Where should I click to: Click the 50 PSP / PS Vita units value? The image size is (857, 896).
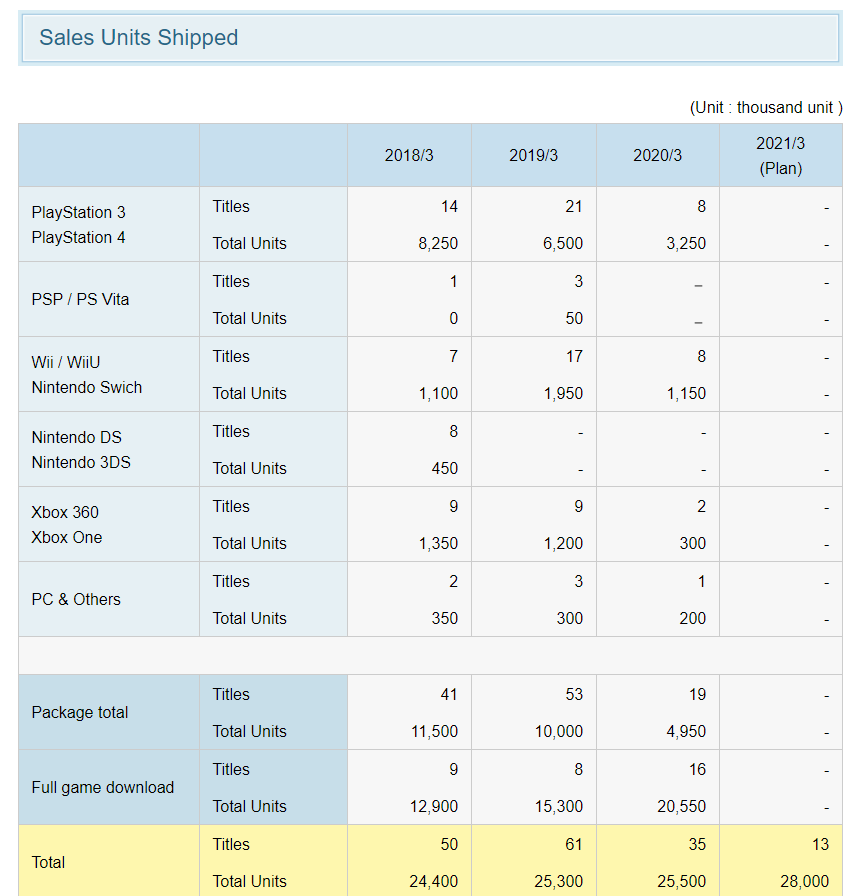click(574, 318)
